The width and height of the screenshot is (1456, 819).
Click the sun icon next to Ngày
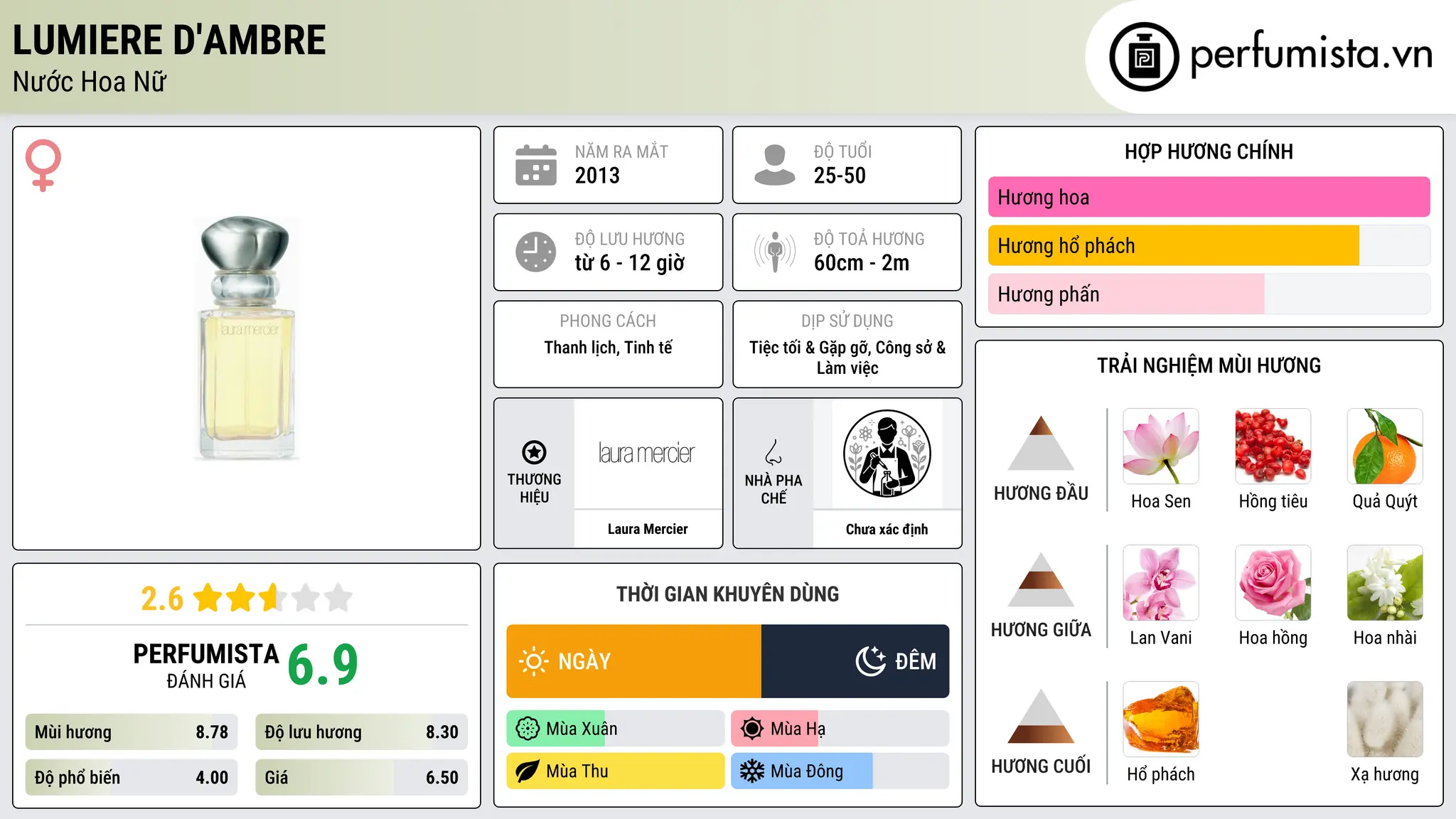click(534, 661)
